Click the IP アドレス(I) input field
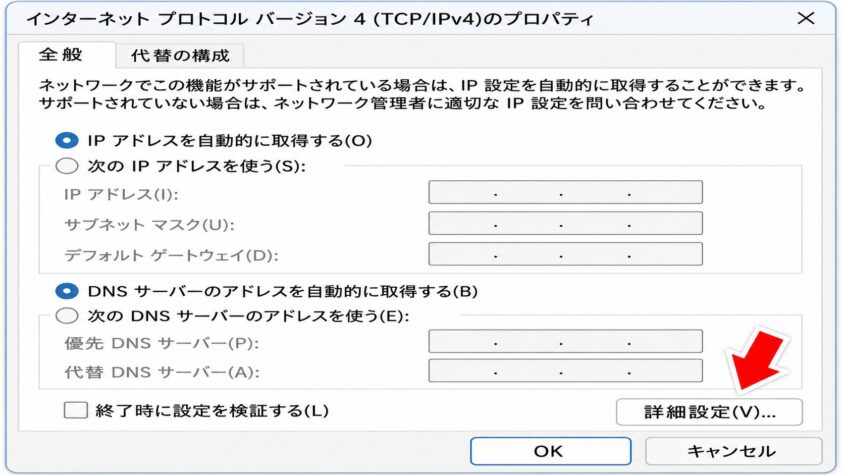Image resolution: width=844 pixels, height=475 pixels. 565,192
